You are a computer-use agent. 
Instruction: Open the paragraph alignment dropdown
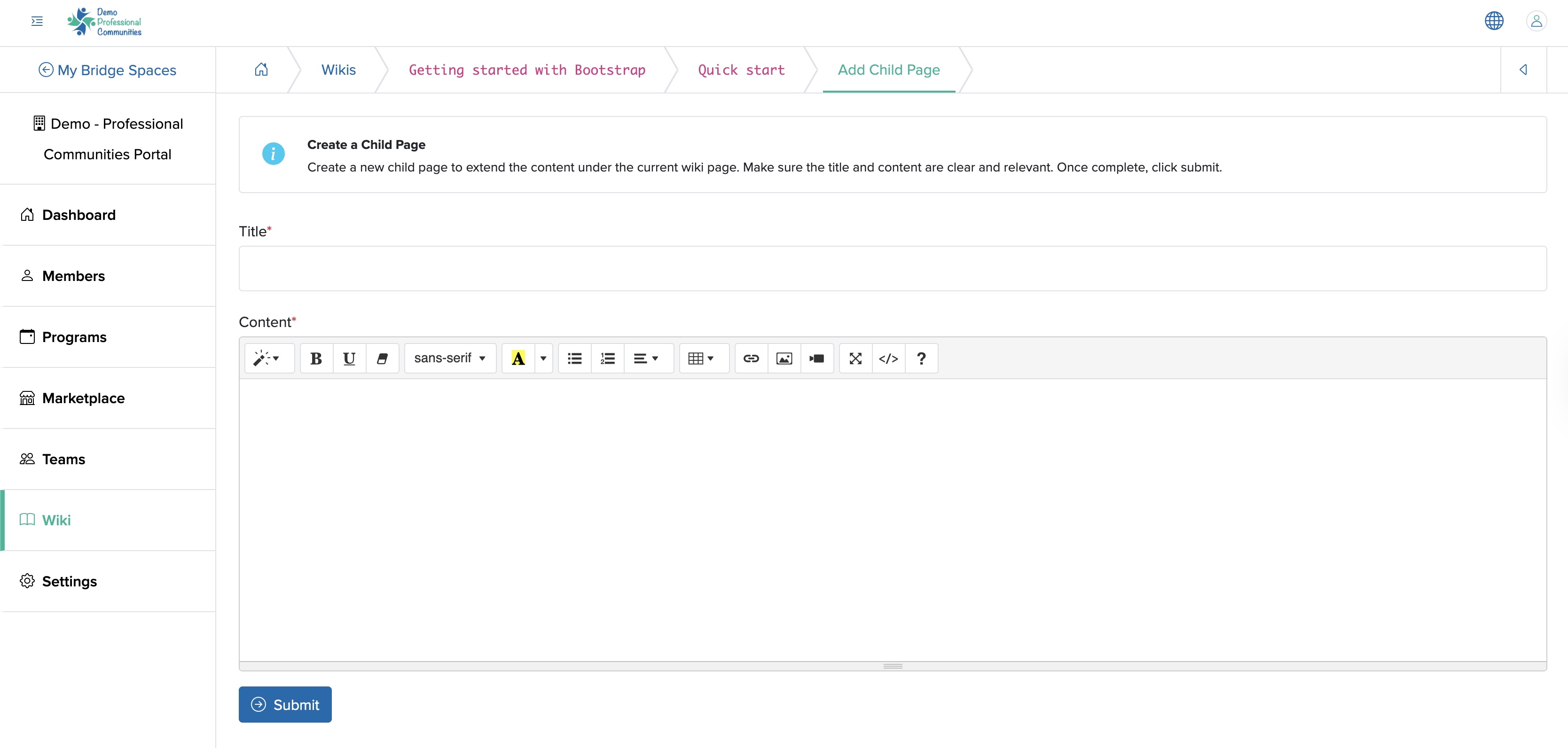(649, 358)
